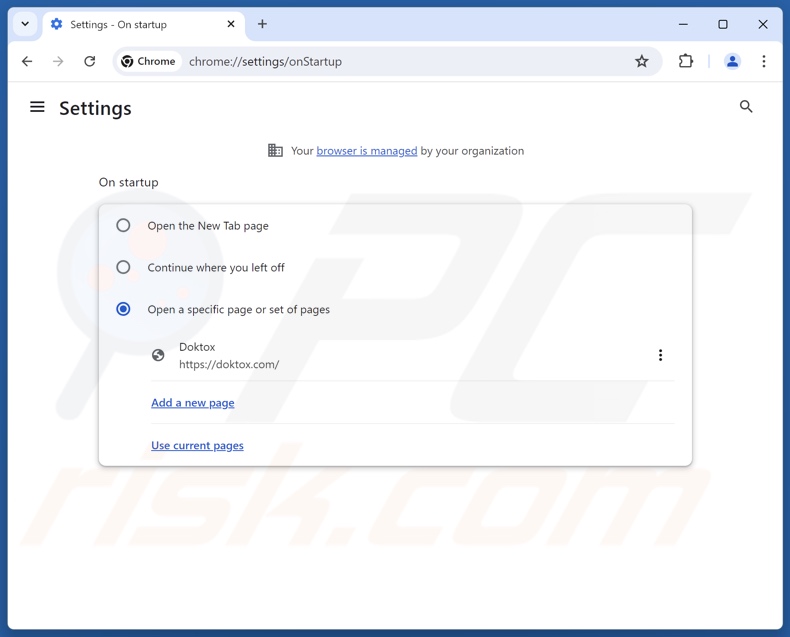
Task: Click "Add a new page" link
Action: pyautogui.click(x=193, y=403)
